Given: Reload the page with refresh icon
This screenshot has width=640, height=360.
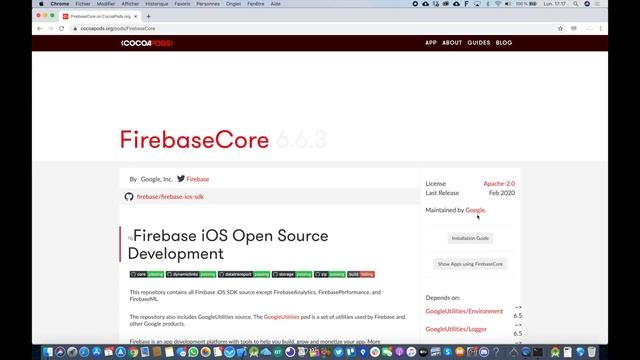Looking at the screenshot, I should (x=62, y=29).
